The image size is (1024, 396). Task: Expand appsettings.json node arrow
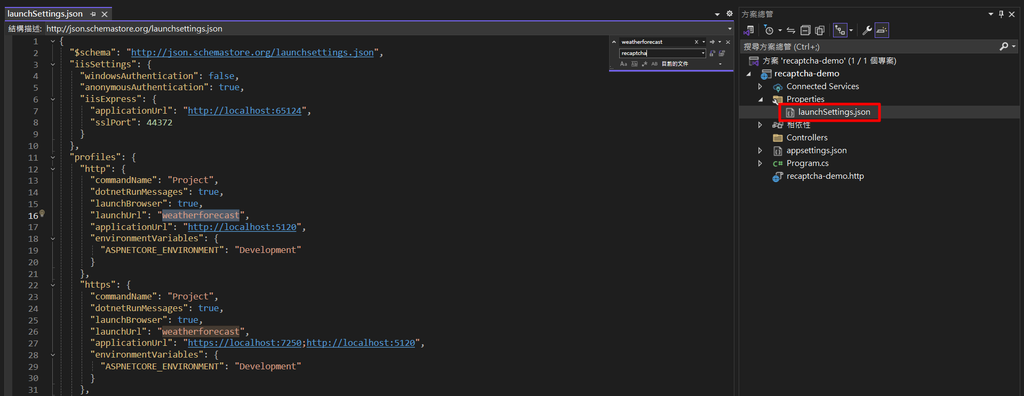point(760,150)
